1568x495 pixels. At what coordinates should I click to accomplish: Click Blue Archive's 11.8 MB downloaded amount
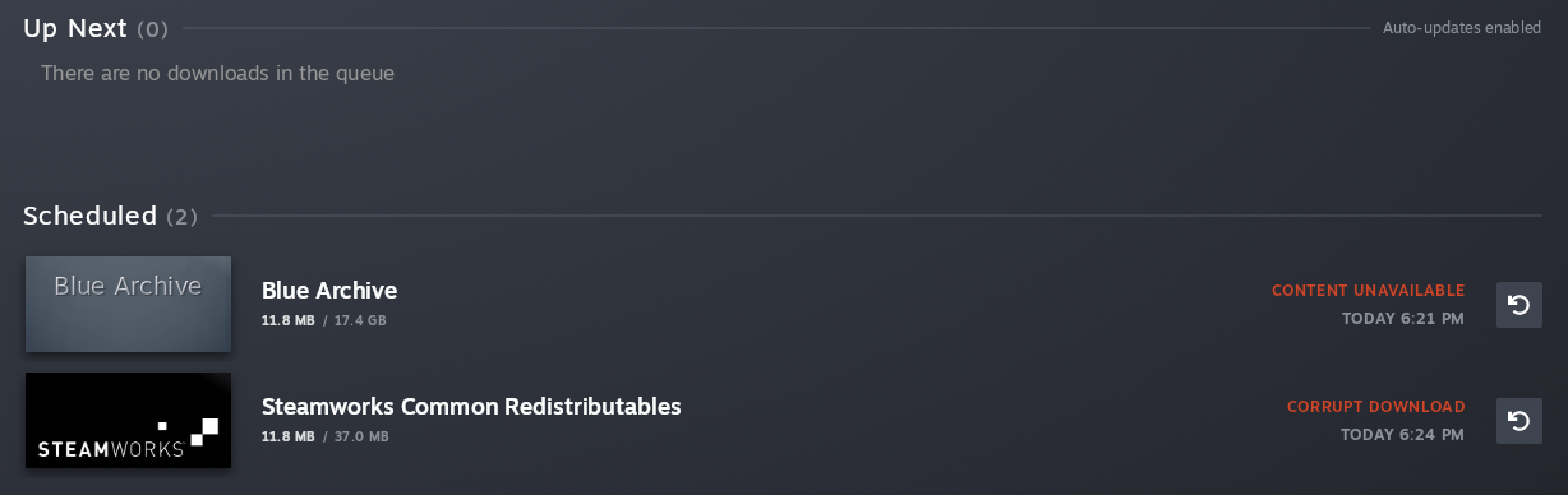[288, 320]
